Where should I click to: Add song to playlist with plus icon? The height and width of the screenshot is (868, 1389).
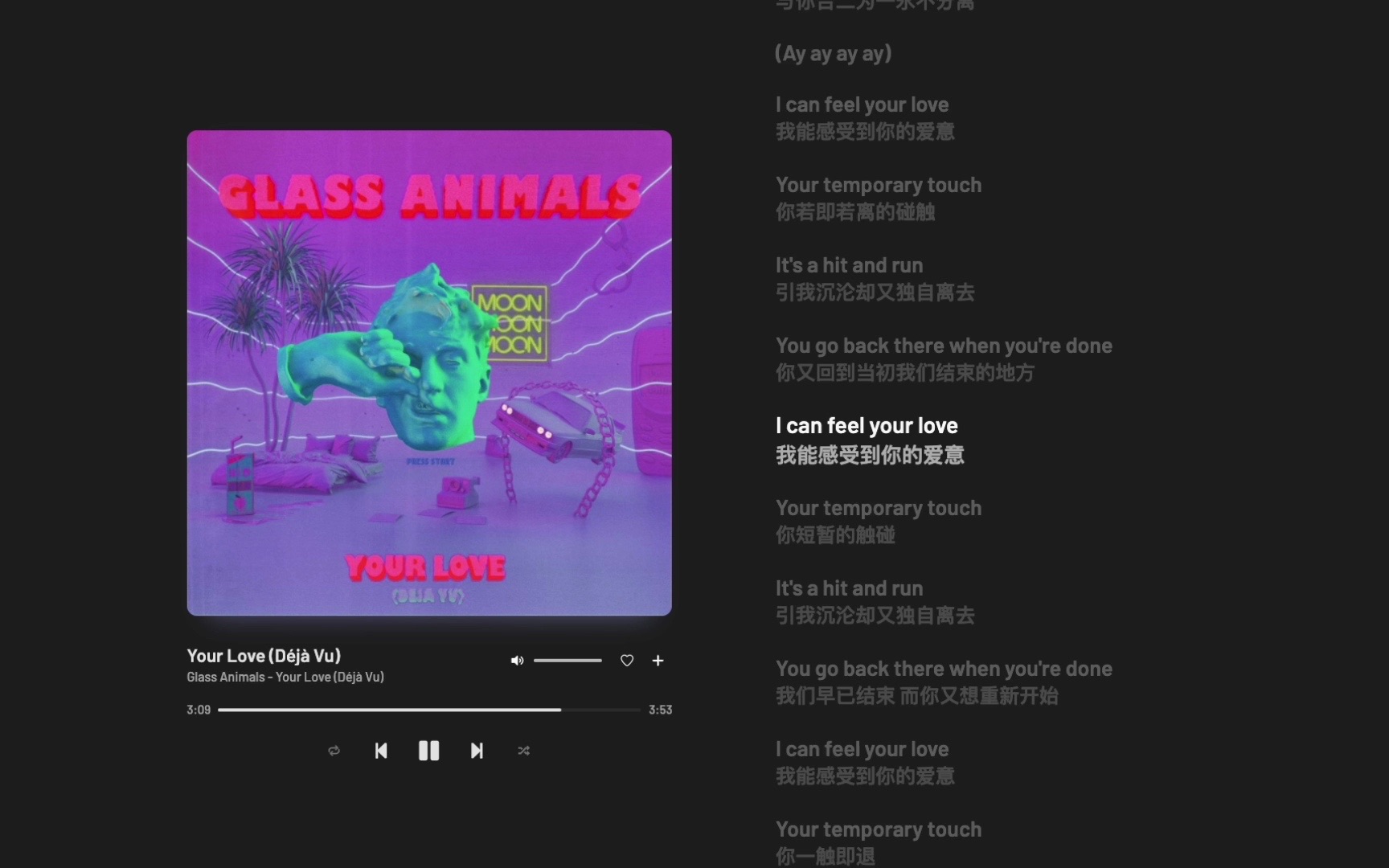coord(658,661)
